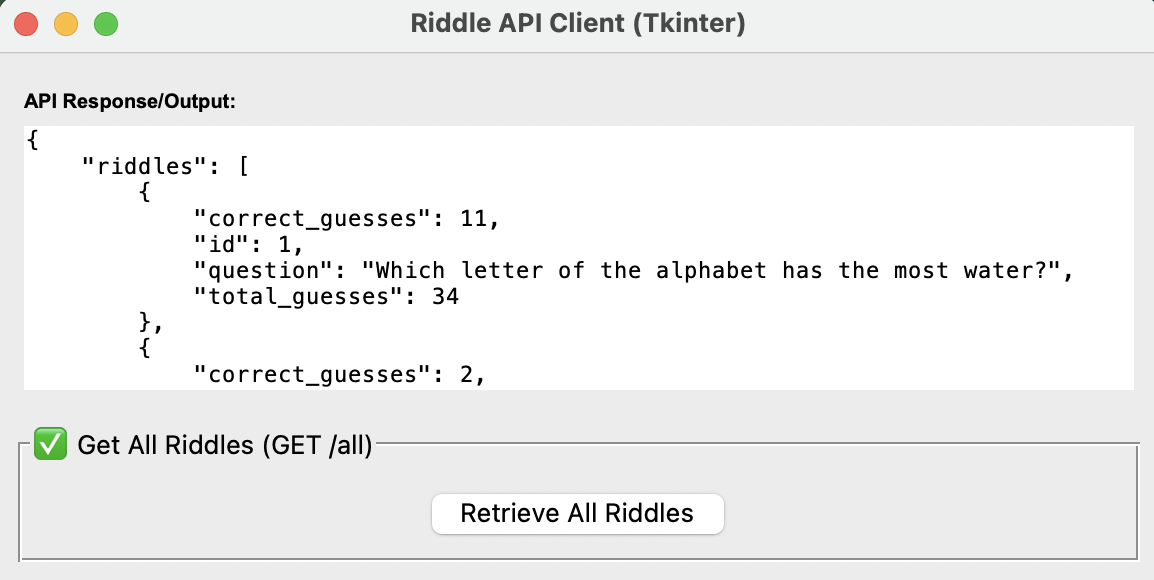Viewport: 1154px width, 580px height.
Task: Close the Riddle API Client window
Action: [x=27, y=23]
